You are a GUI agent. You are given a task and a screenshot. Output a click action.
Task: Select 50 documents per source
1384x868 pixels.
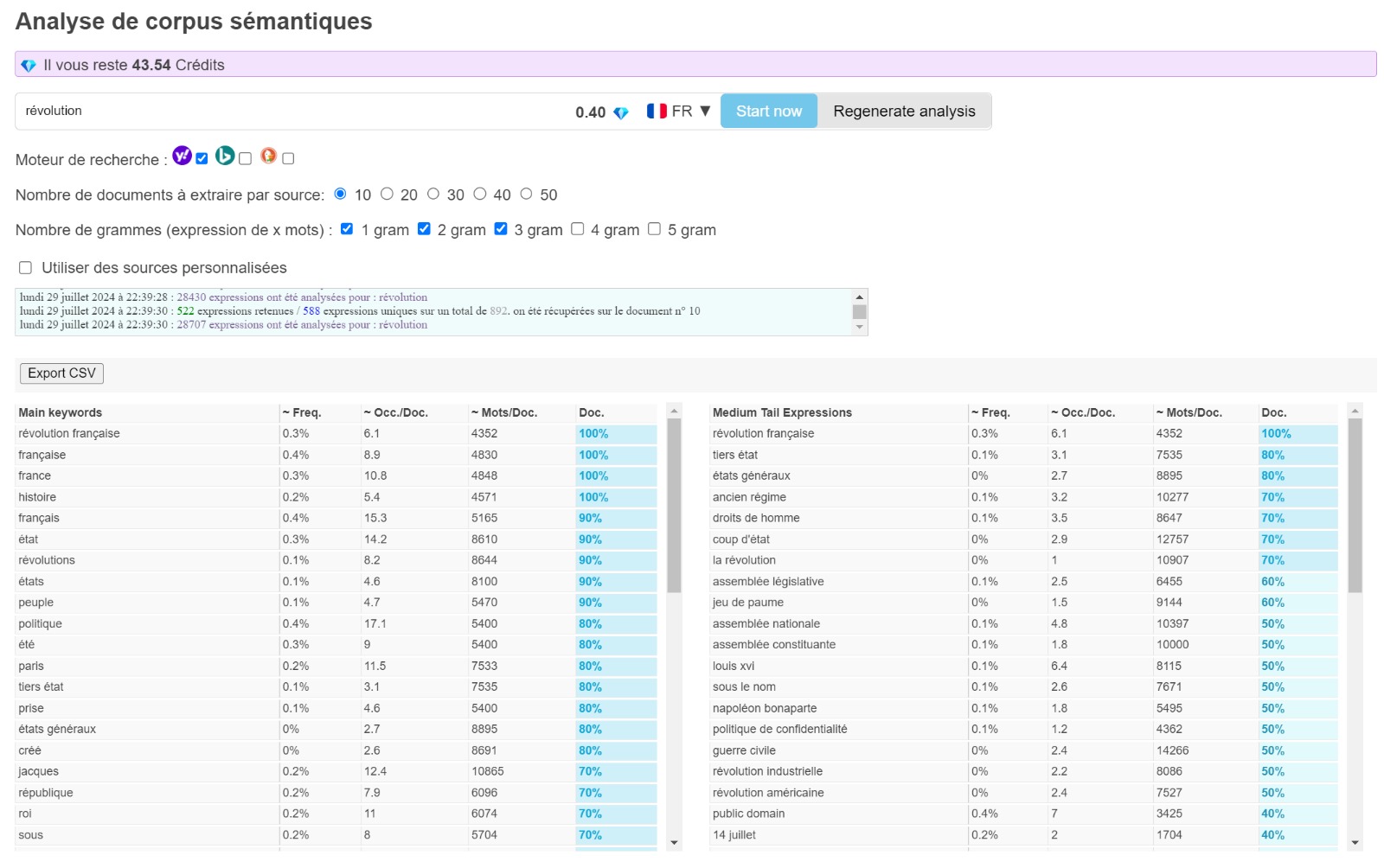526,194
